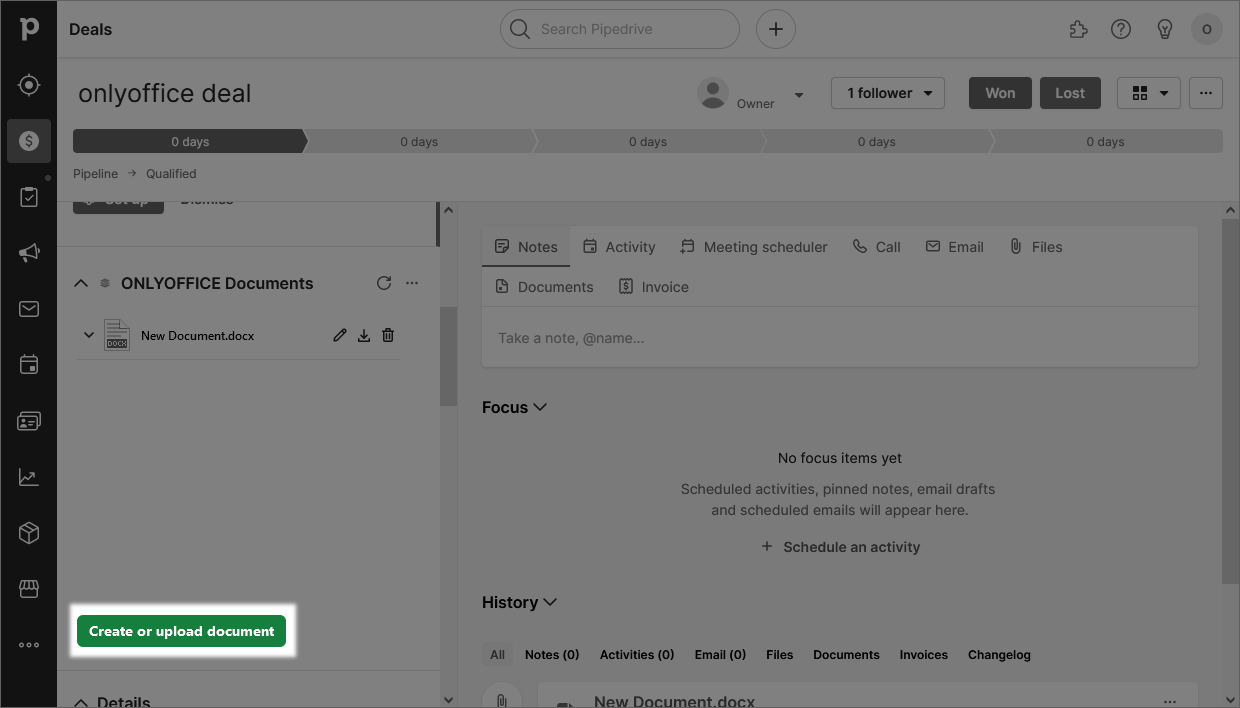
Task: Open the edit pencil for New Document.docx
Action: click(x=339, y=335)
